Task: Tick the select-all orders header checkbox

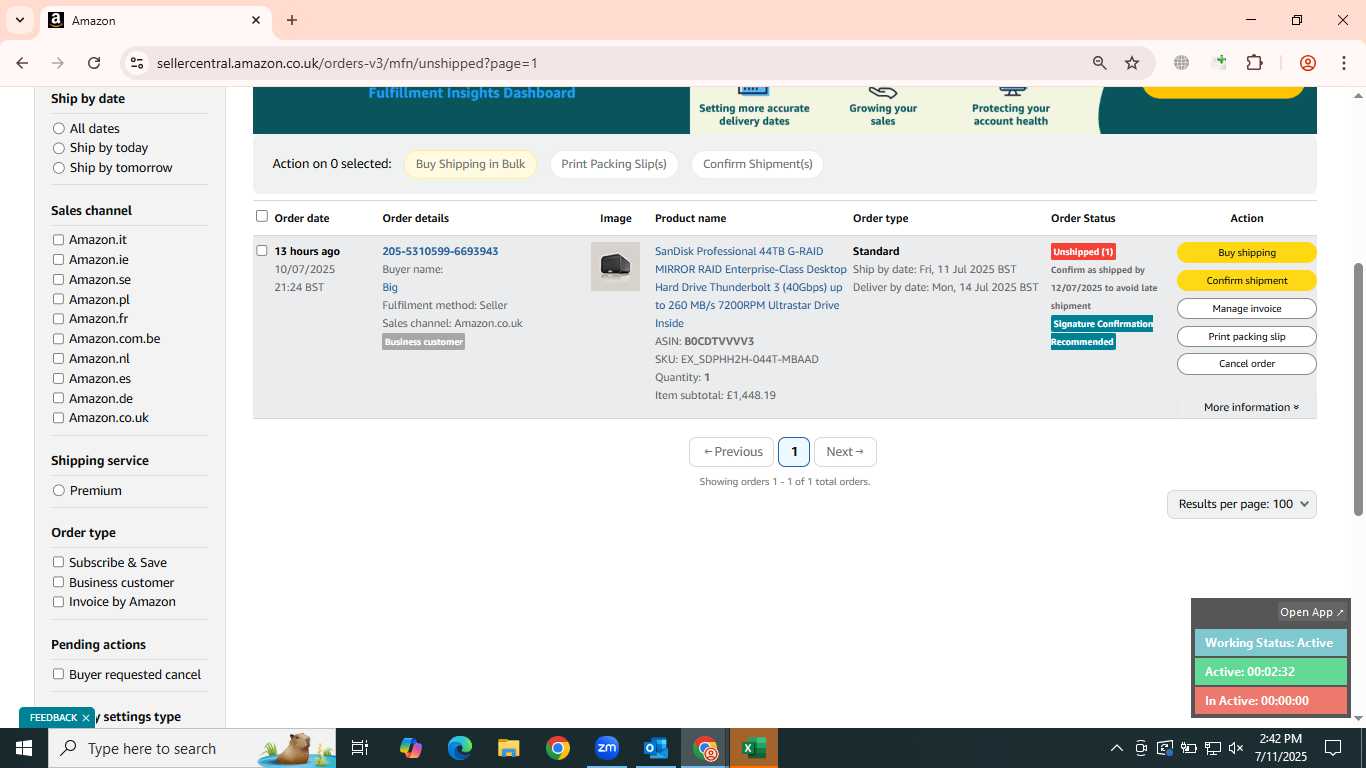Action: [262, 216]
